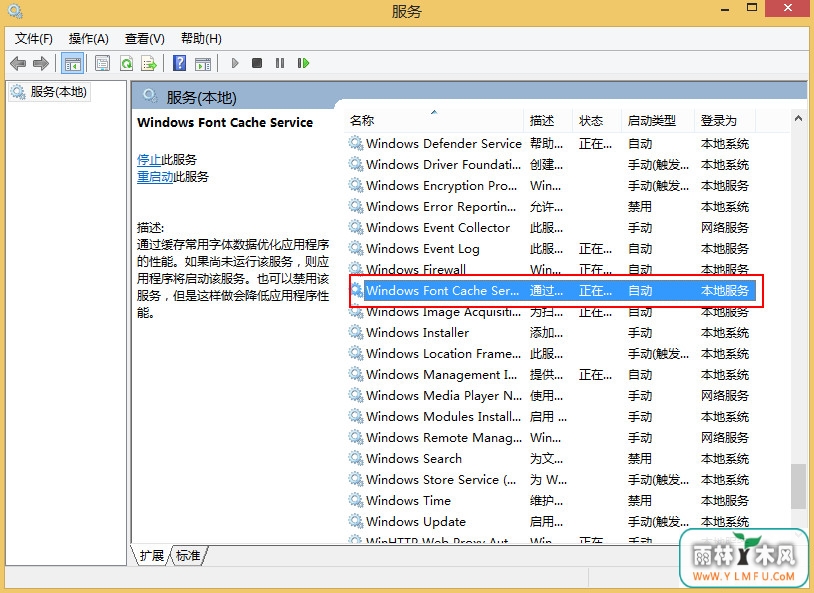Sort by the 状态 column header
The height and width of the screenshot is (593, 814).
596,120
